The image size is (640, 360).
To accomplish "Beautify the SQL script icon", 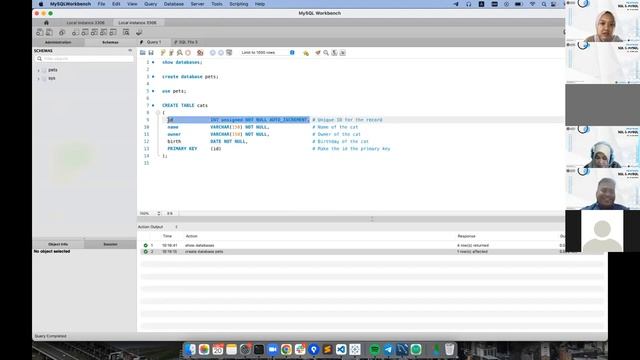I will click(x=318, y=53).
